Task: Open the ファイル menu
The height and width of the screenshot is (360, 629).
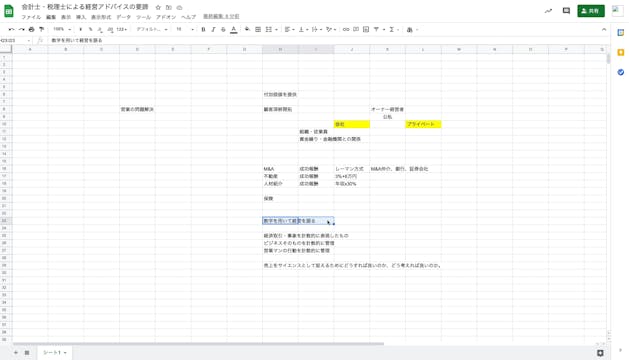Action: point(31,17)
